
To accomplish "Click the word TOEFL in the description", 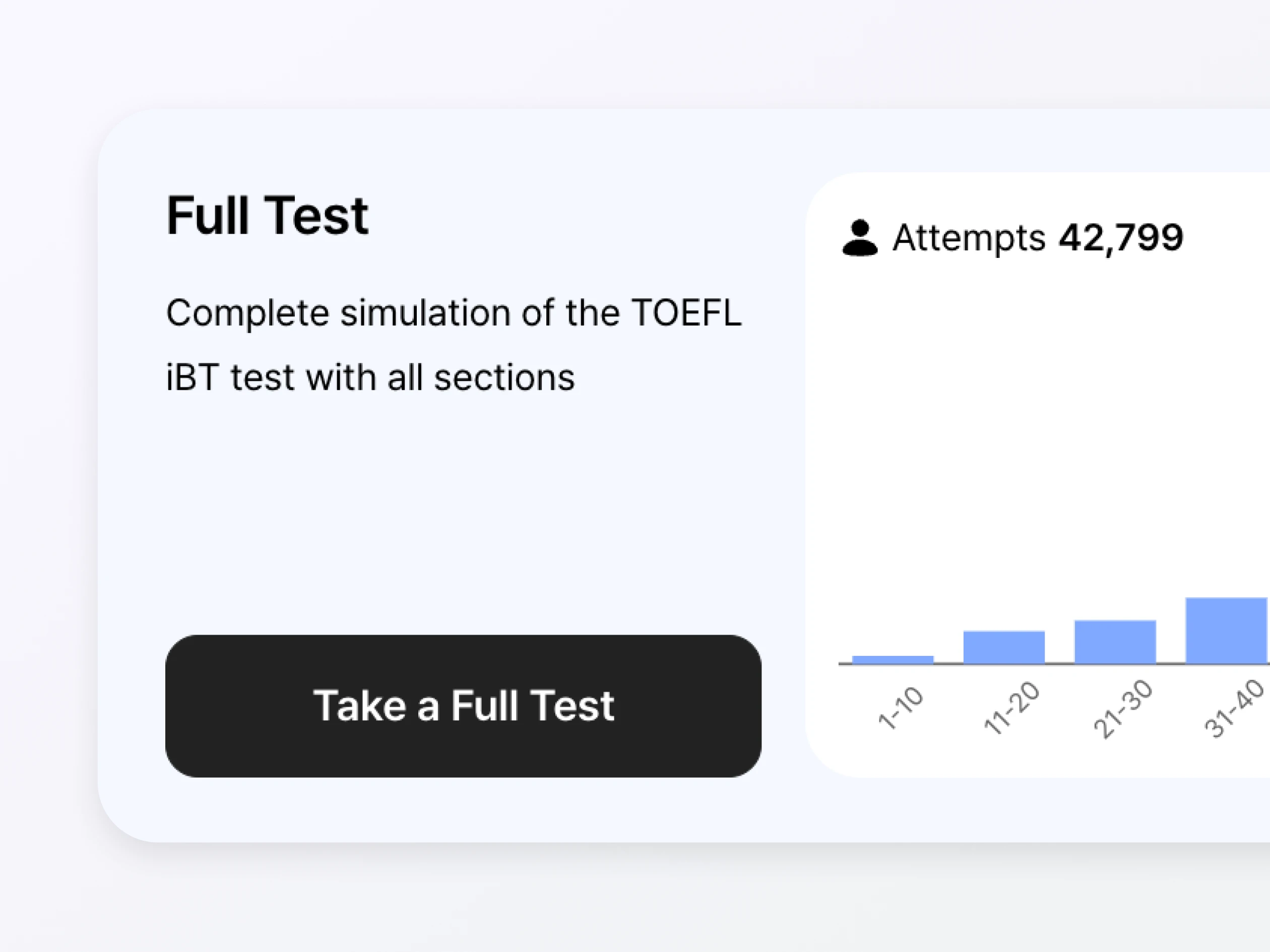I will coord(686,313).
